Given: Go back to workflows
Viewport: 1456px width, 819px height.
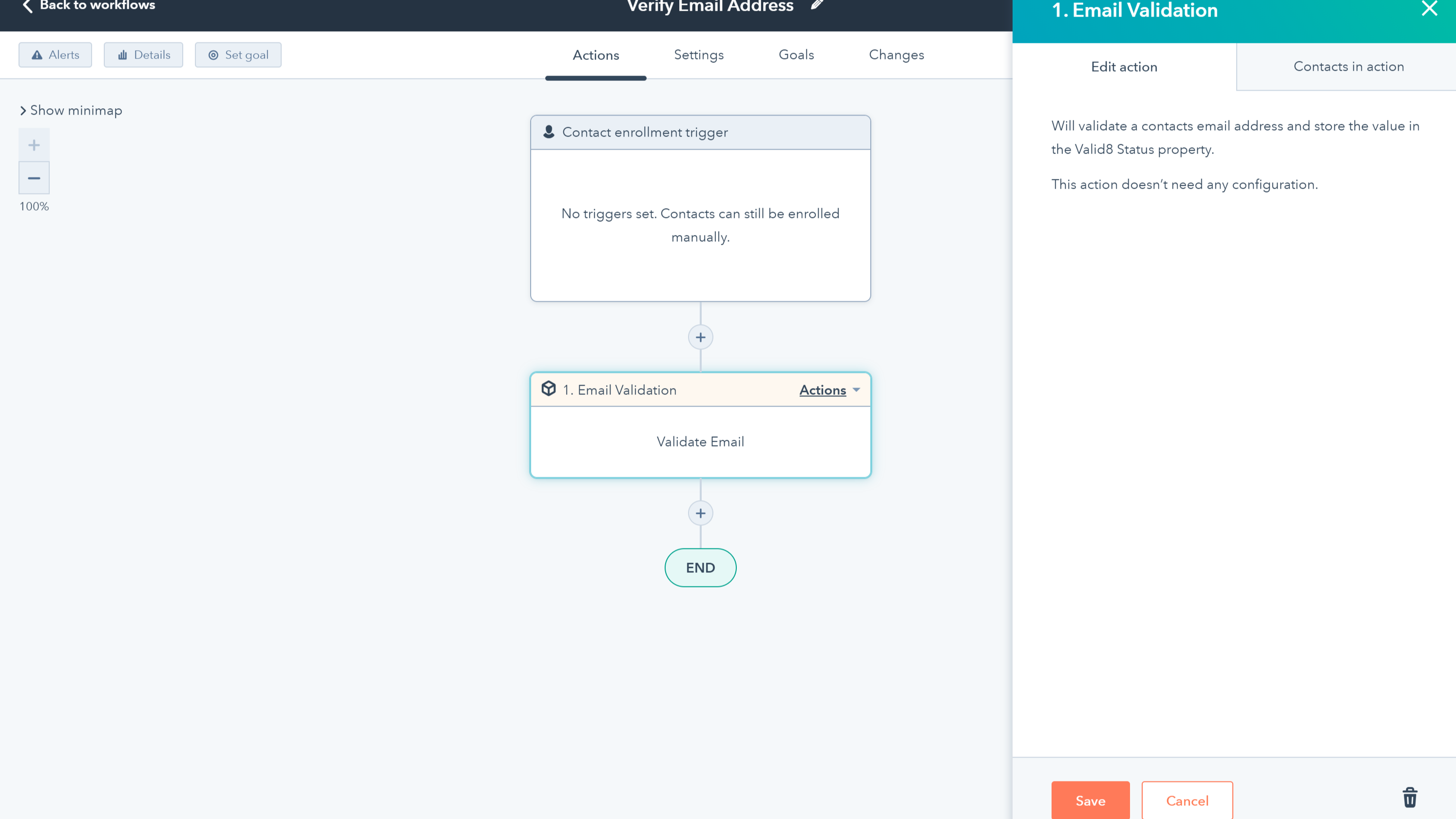Looking at the screenshot, I should 89,6.
